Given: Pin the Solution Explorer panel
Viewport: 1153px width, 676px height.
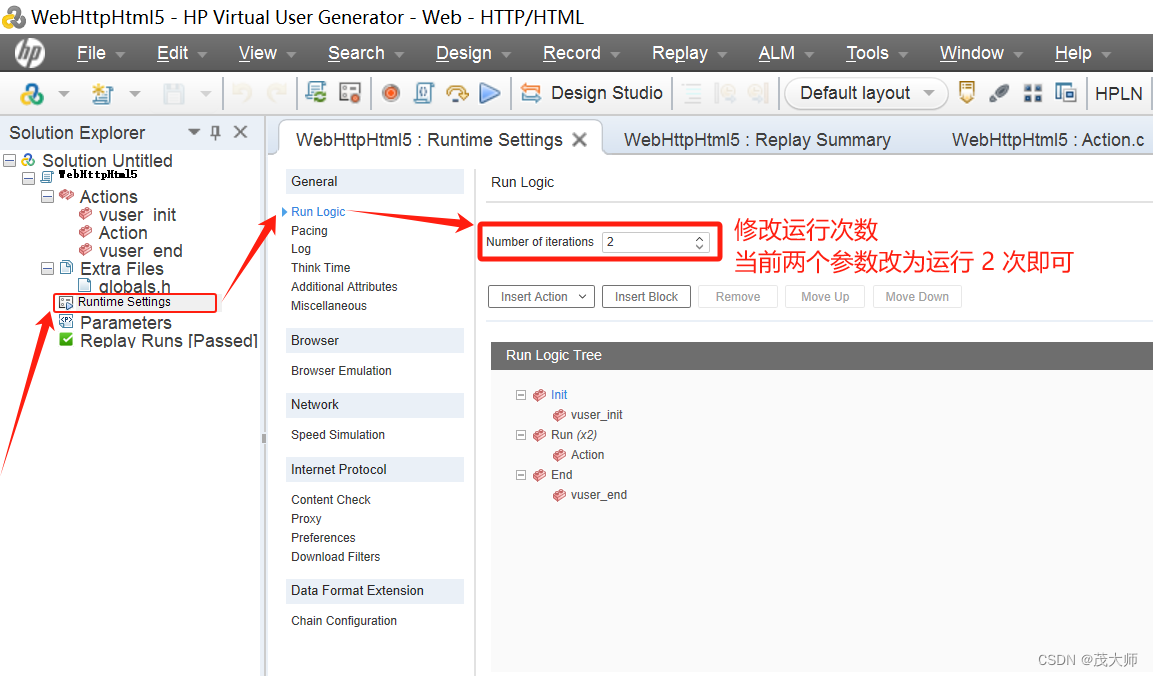Looking at the screenshot, I should click(x=215, y=132).
